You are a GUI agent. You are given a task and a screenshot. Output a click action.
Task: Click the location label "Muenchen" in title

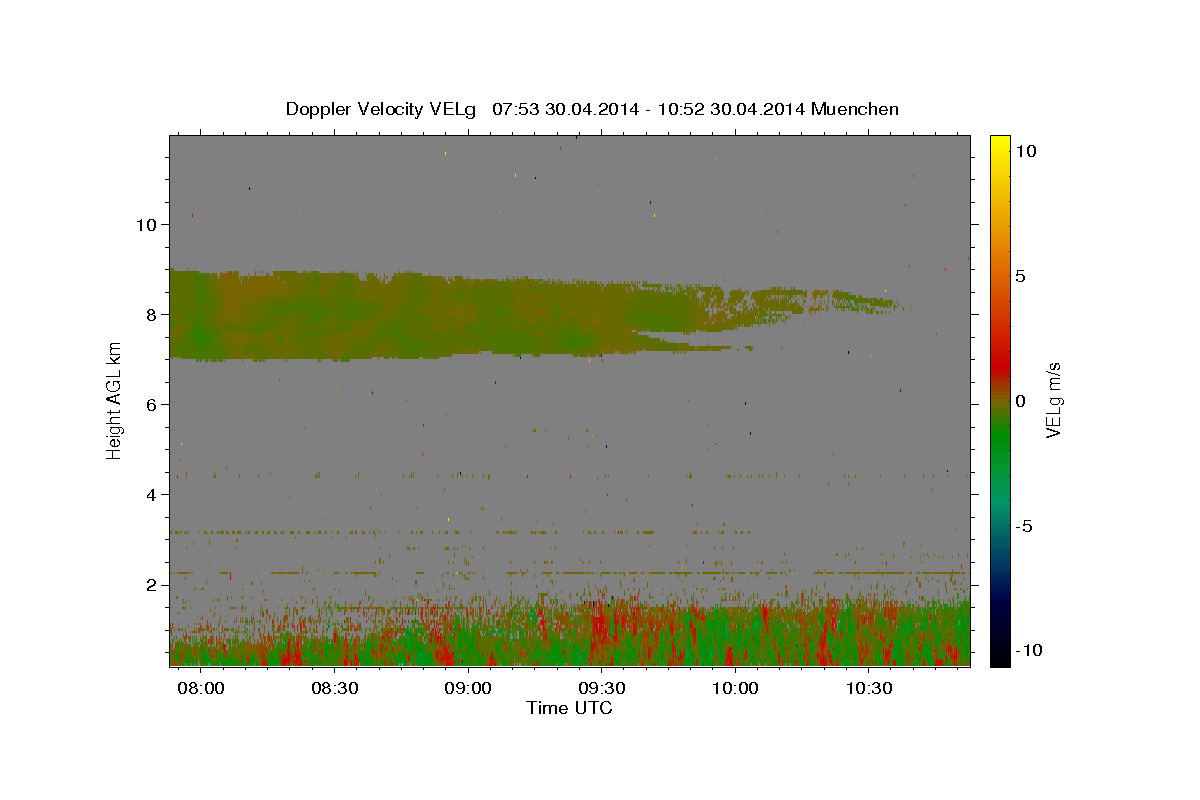pyautogui.click(x=856, y=109)
